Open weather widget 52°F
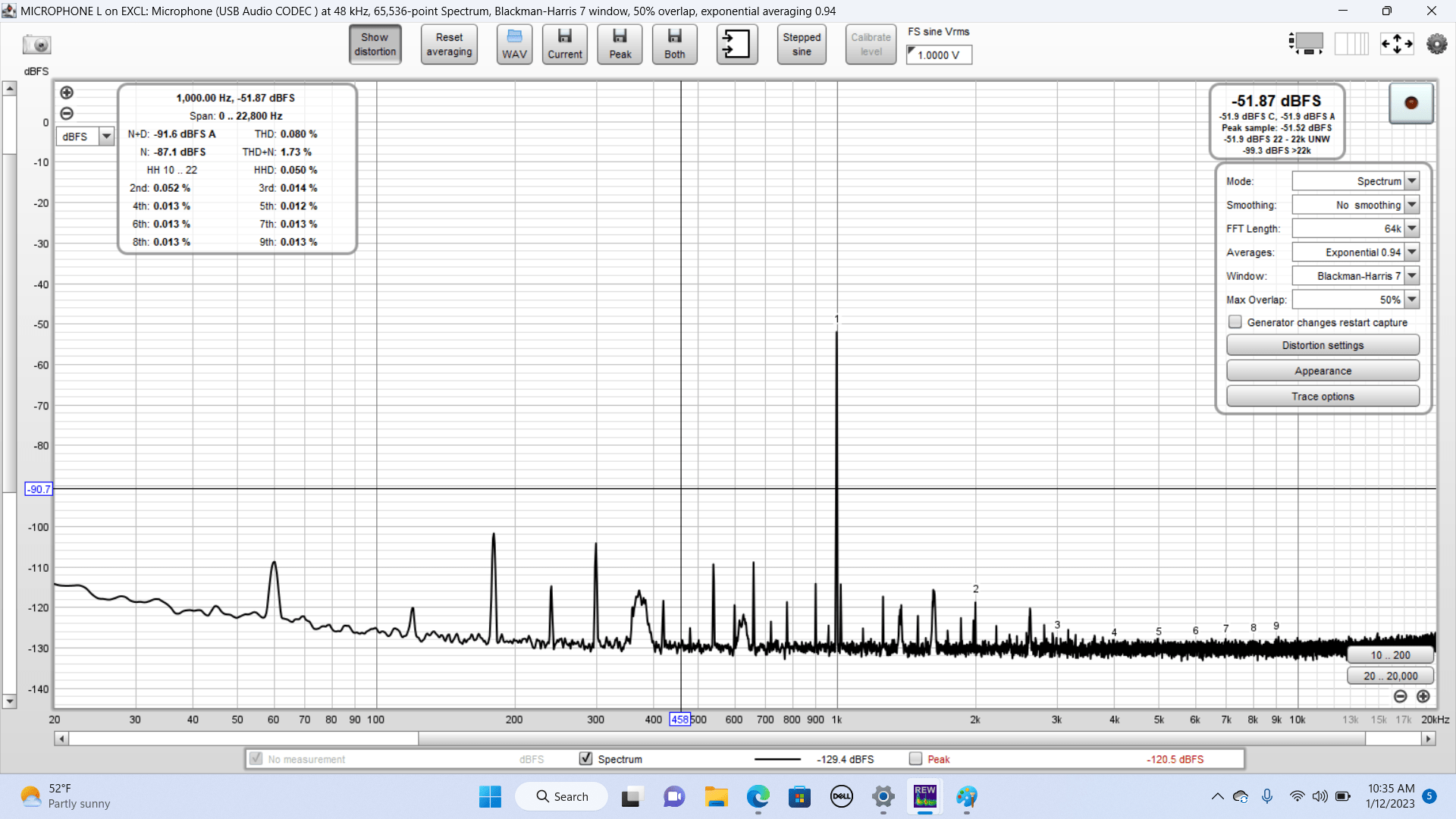 tap(66, 796)
